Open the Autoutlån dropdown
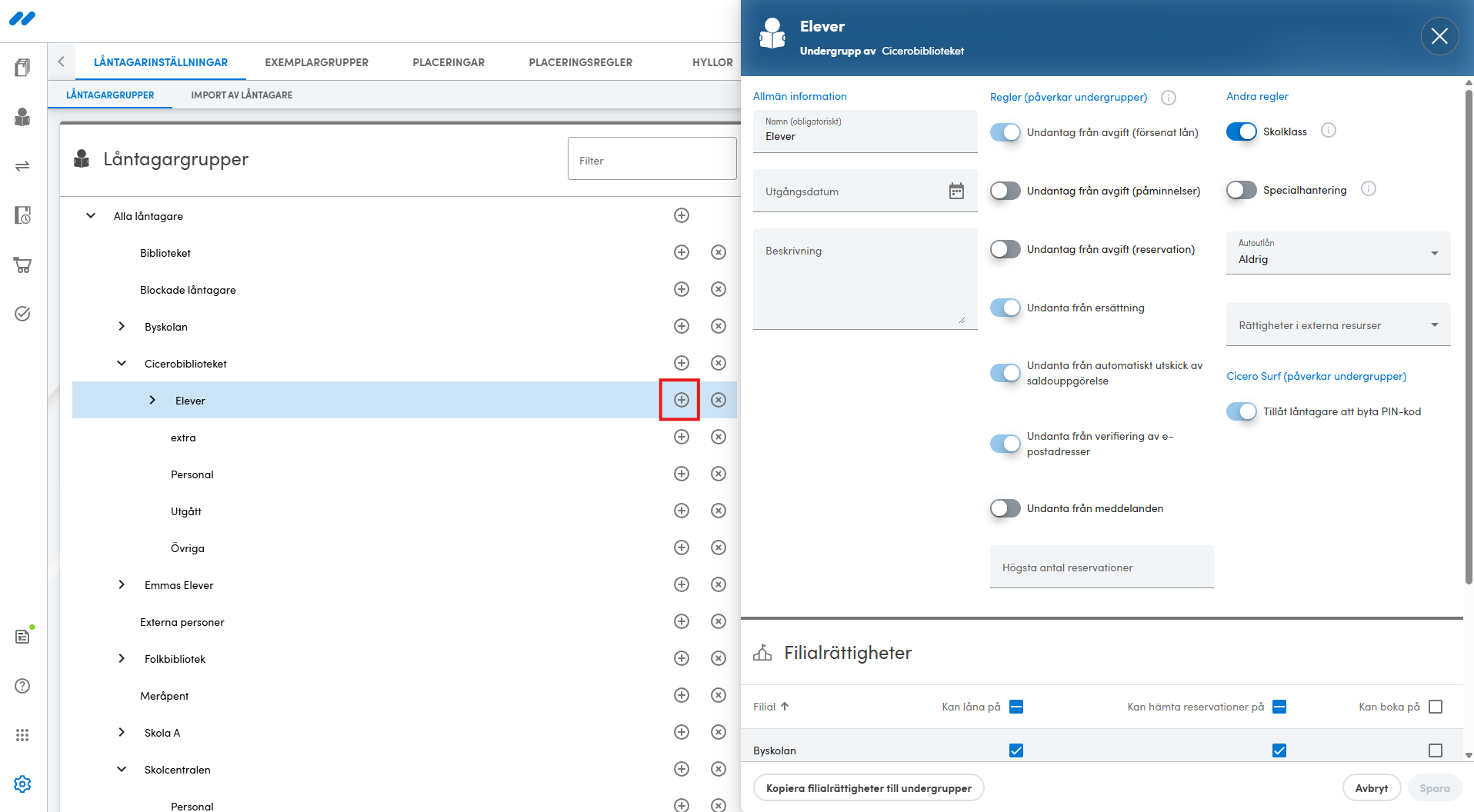 [1339, 253]
